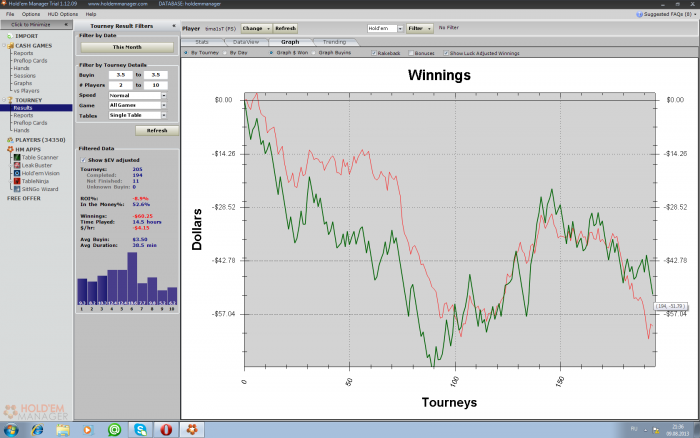Select Graphs under Cash Games

(23, 83)
